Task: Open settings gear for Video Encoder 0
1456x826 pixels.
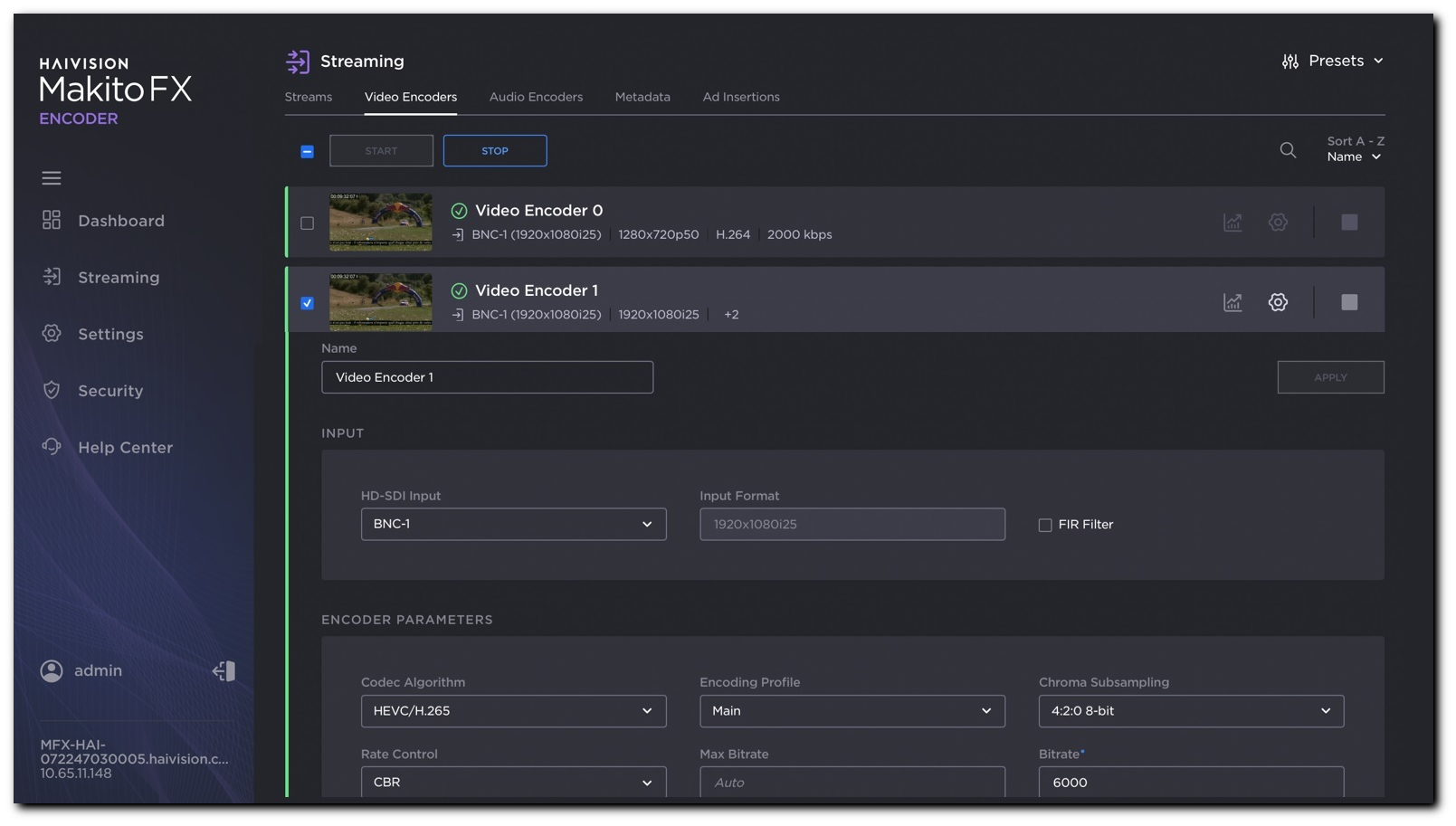Action: pos(1278,223)
